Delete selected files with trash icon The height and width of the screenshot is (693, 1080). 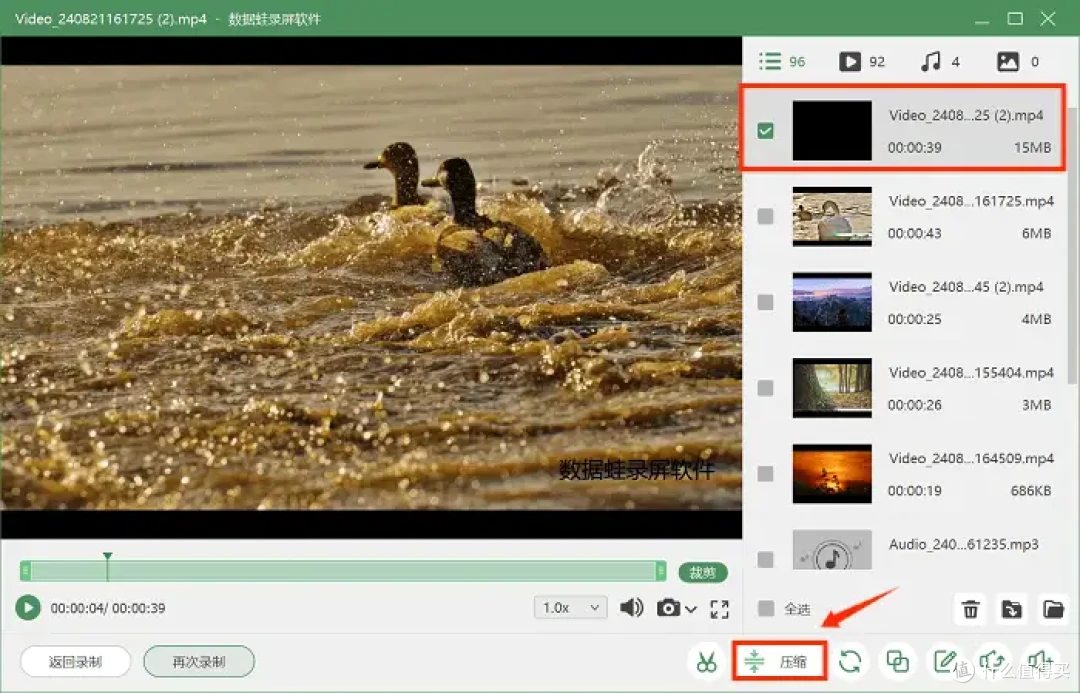[x=970, y=609]
